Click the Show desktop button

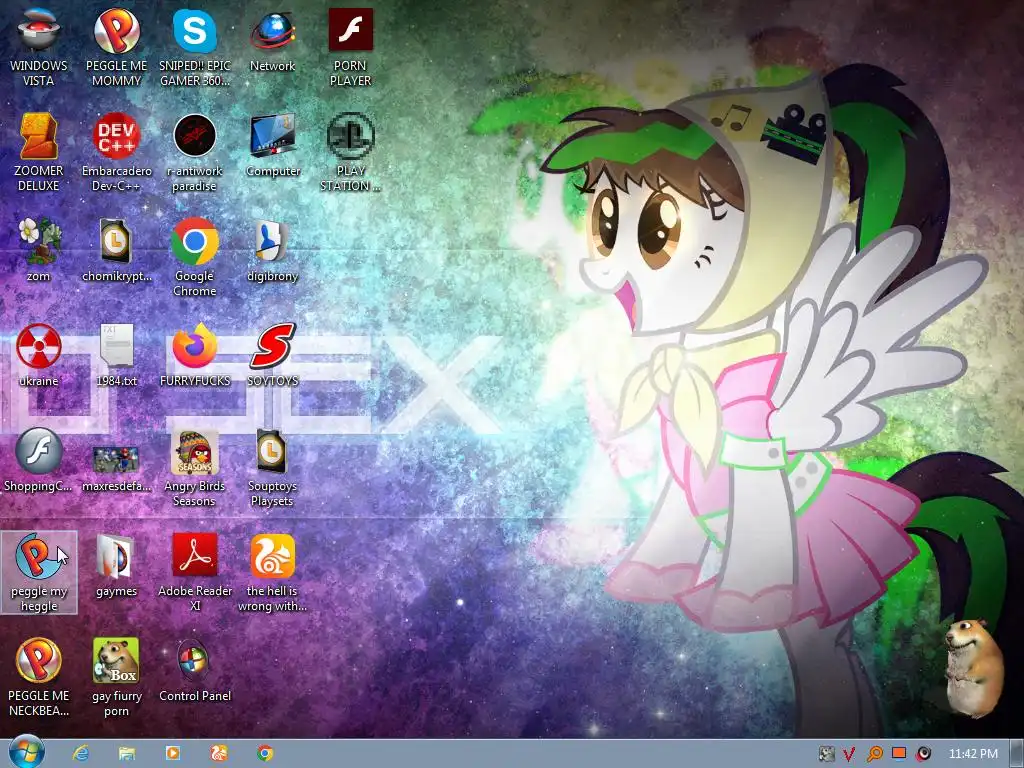coord(1017,754)
